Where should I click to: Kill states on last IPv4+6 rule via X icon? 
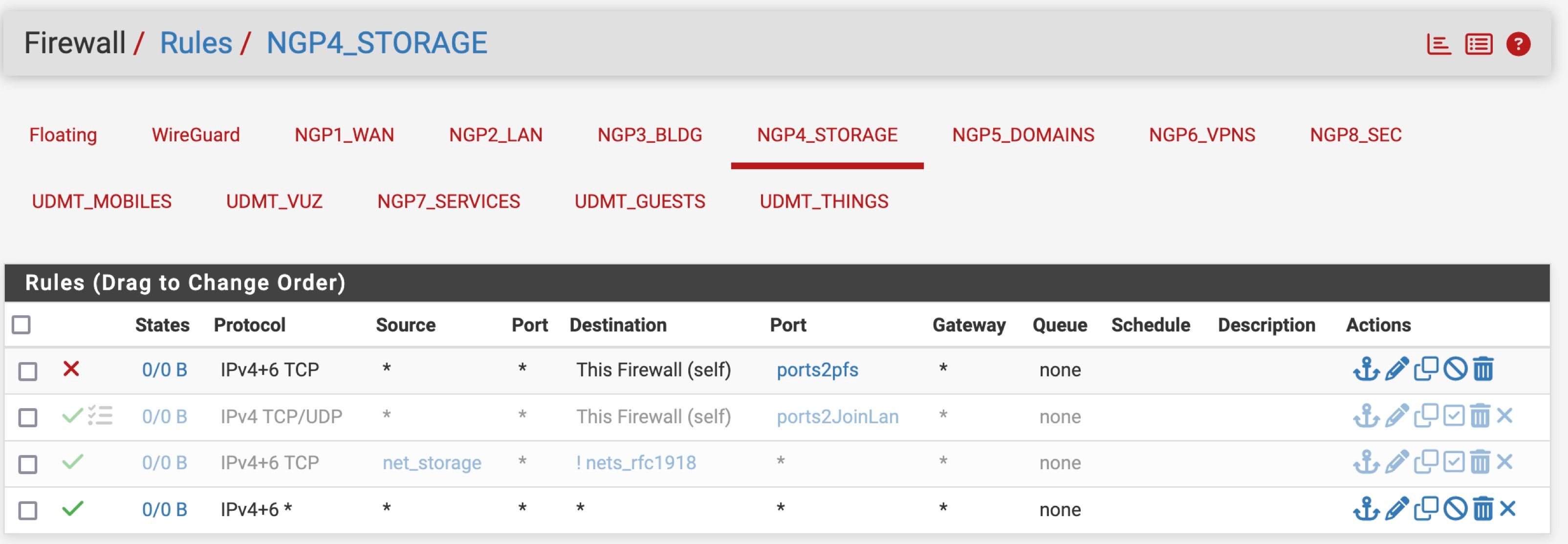1508,509
